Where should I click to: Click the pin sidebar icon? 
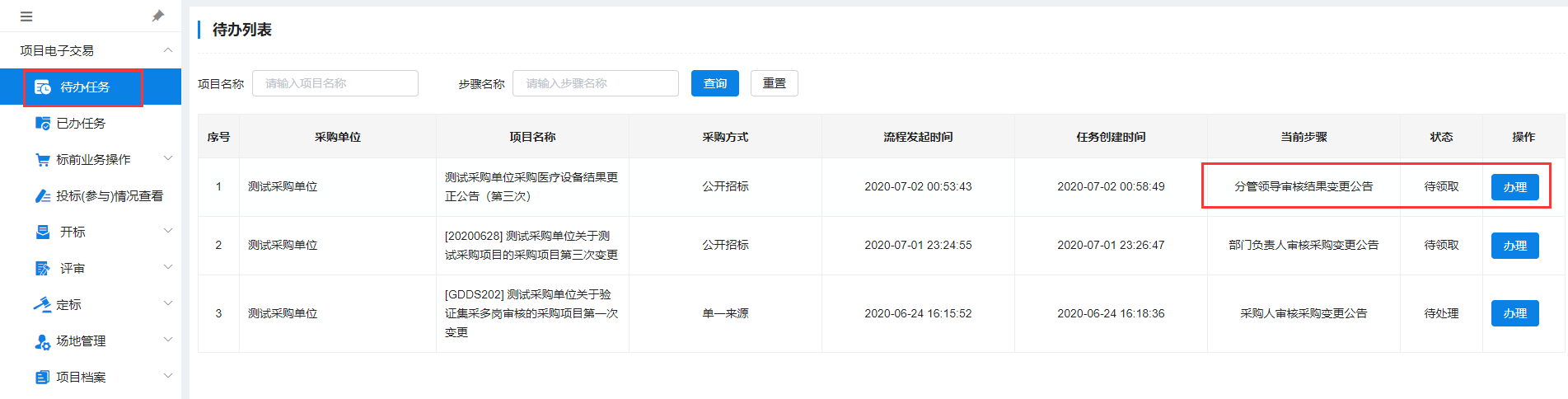click(158, 16)
